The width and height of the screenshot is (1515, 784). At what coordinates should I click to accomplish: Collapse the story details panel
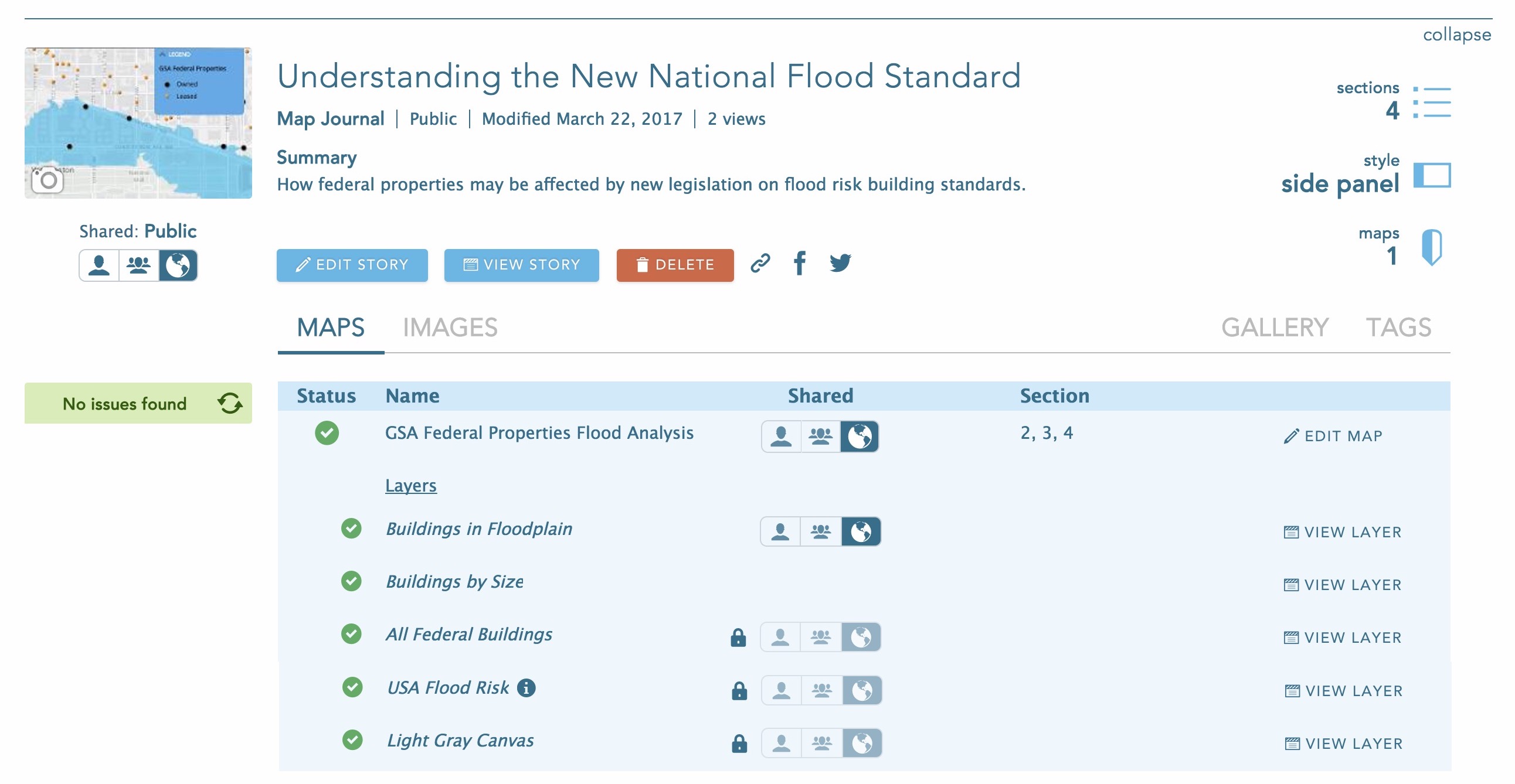pyautogui.click(x=1456, y=35)
